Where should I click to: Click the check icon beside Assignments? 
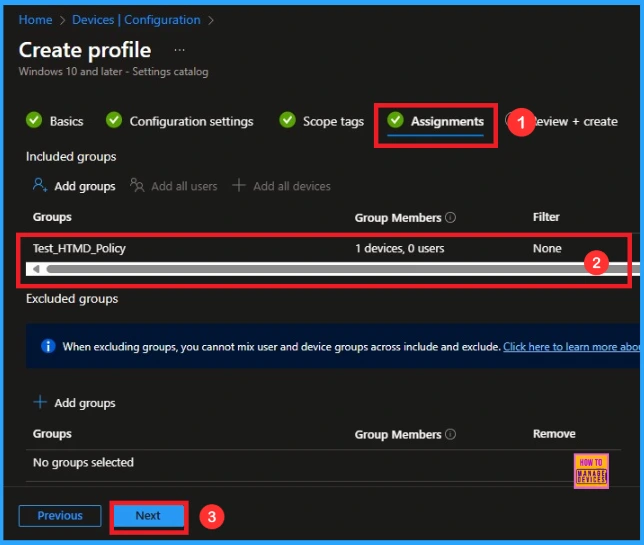pyautogui.click(x=396, y=120)
